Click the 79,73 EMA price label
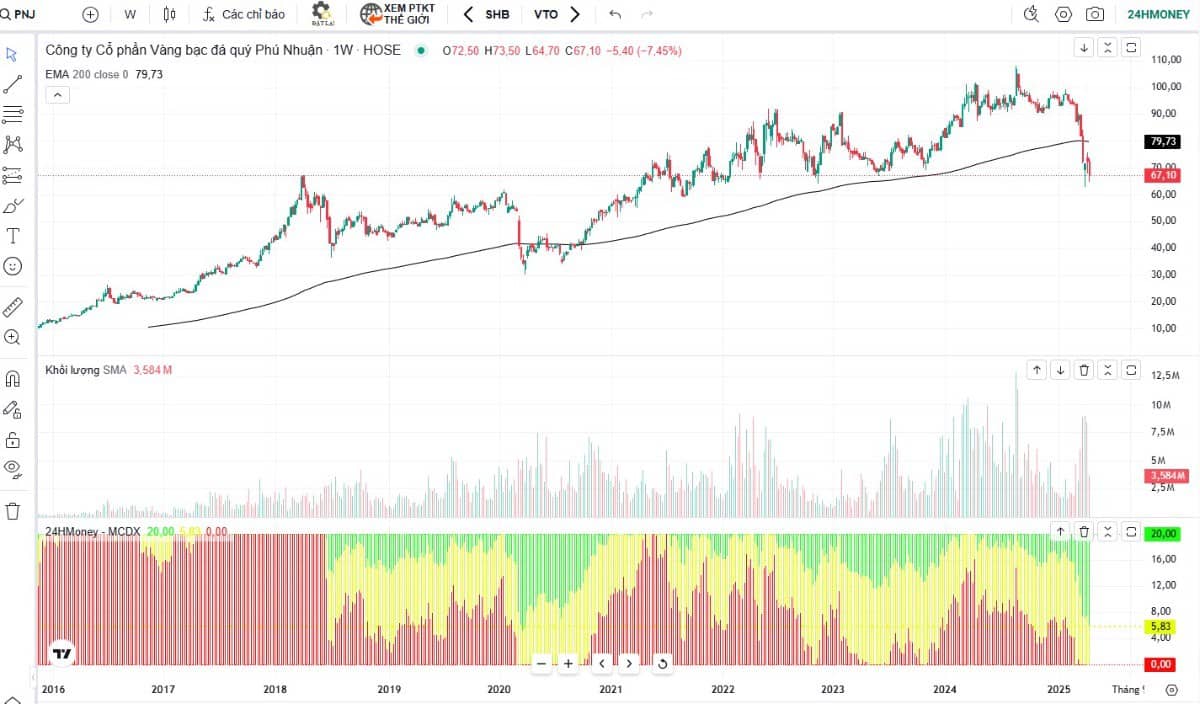The height and width of the screenshot is (704, 1200). pos(1163,142)
